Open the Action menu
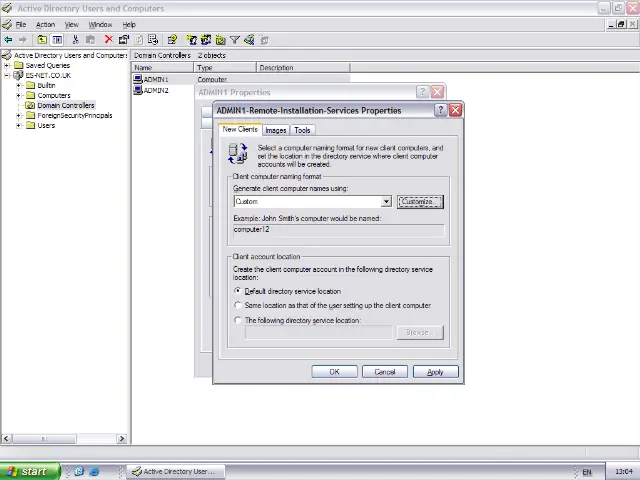 click(45, 24)
